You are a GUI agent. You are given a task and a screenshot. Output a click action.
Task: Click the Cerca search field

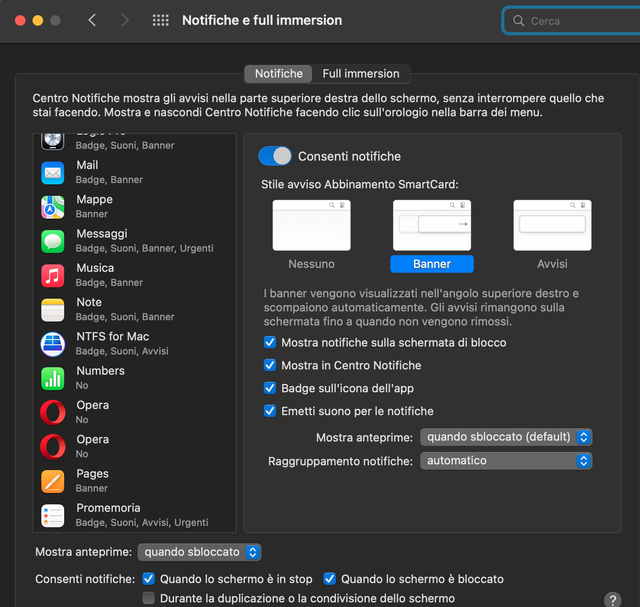(x=571, y=20)
